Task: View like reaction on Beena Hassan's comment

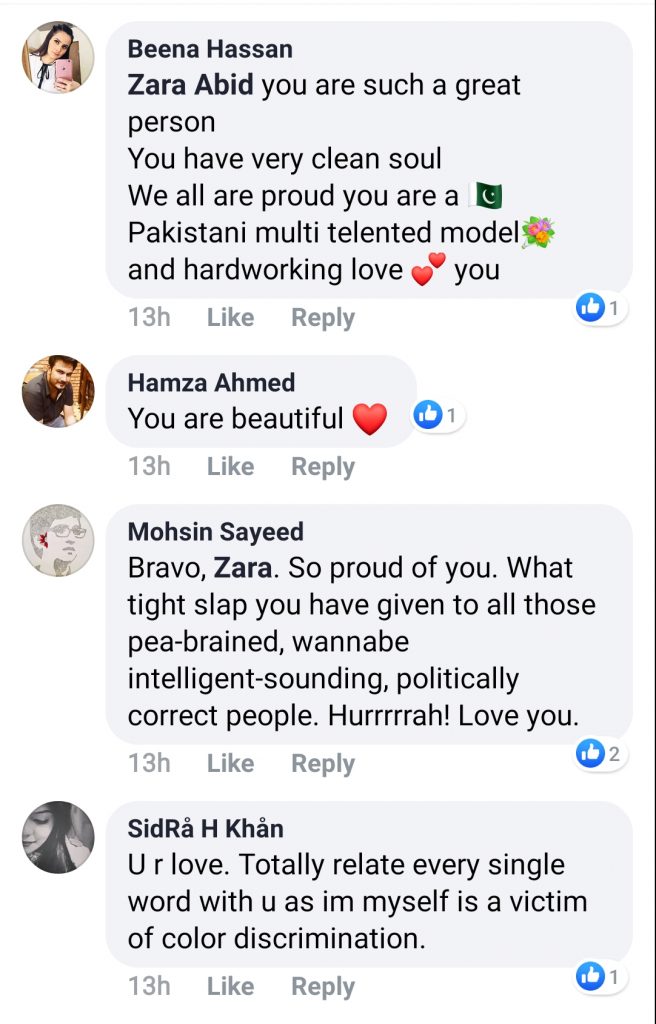Action: coord(601,309)
